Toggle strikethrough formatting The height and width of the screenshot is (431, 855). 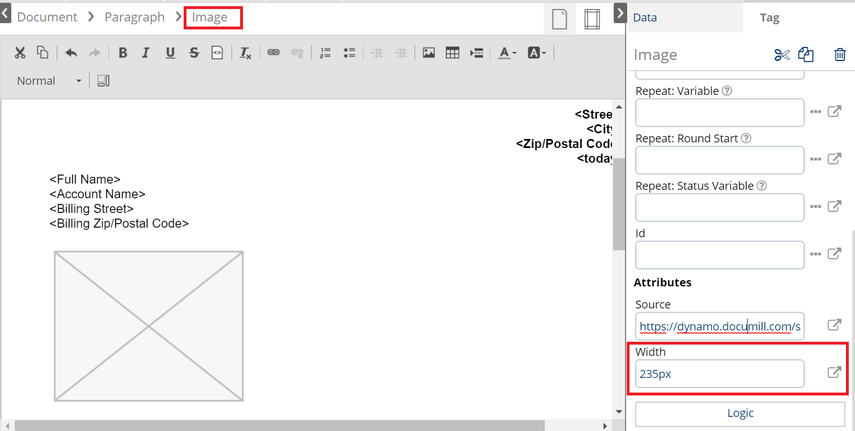point(194,53)
